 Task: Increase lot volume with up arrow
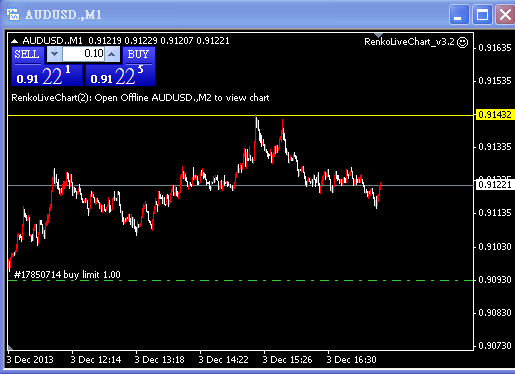[112, 54]
